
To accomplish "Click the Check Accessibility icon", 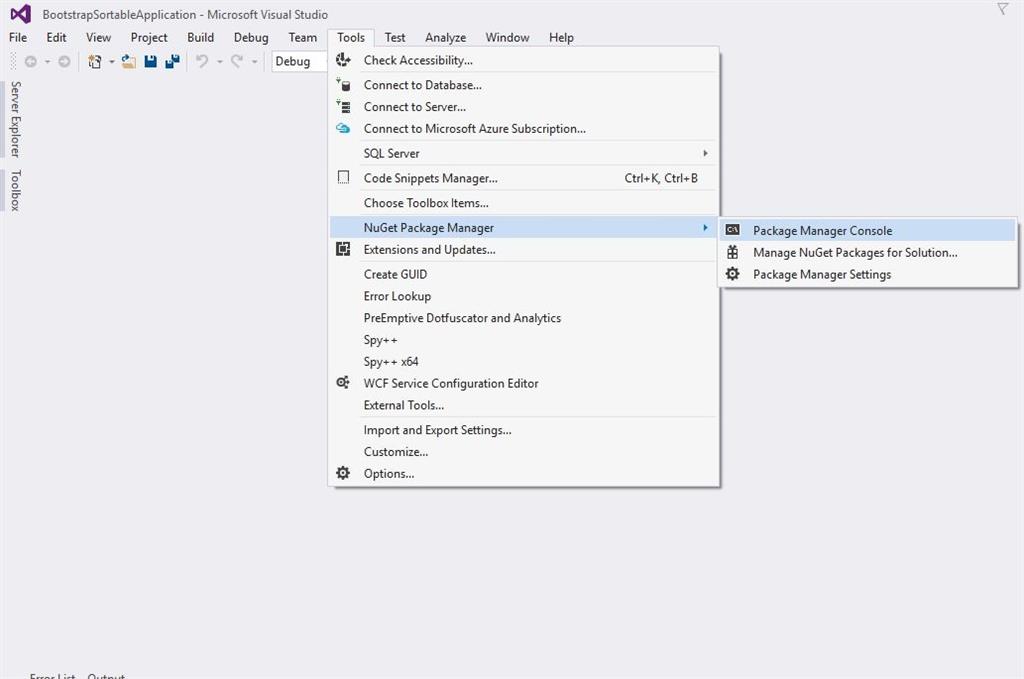I will click(x=343, y=60).
